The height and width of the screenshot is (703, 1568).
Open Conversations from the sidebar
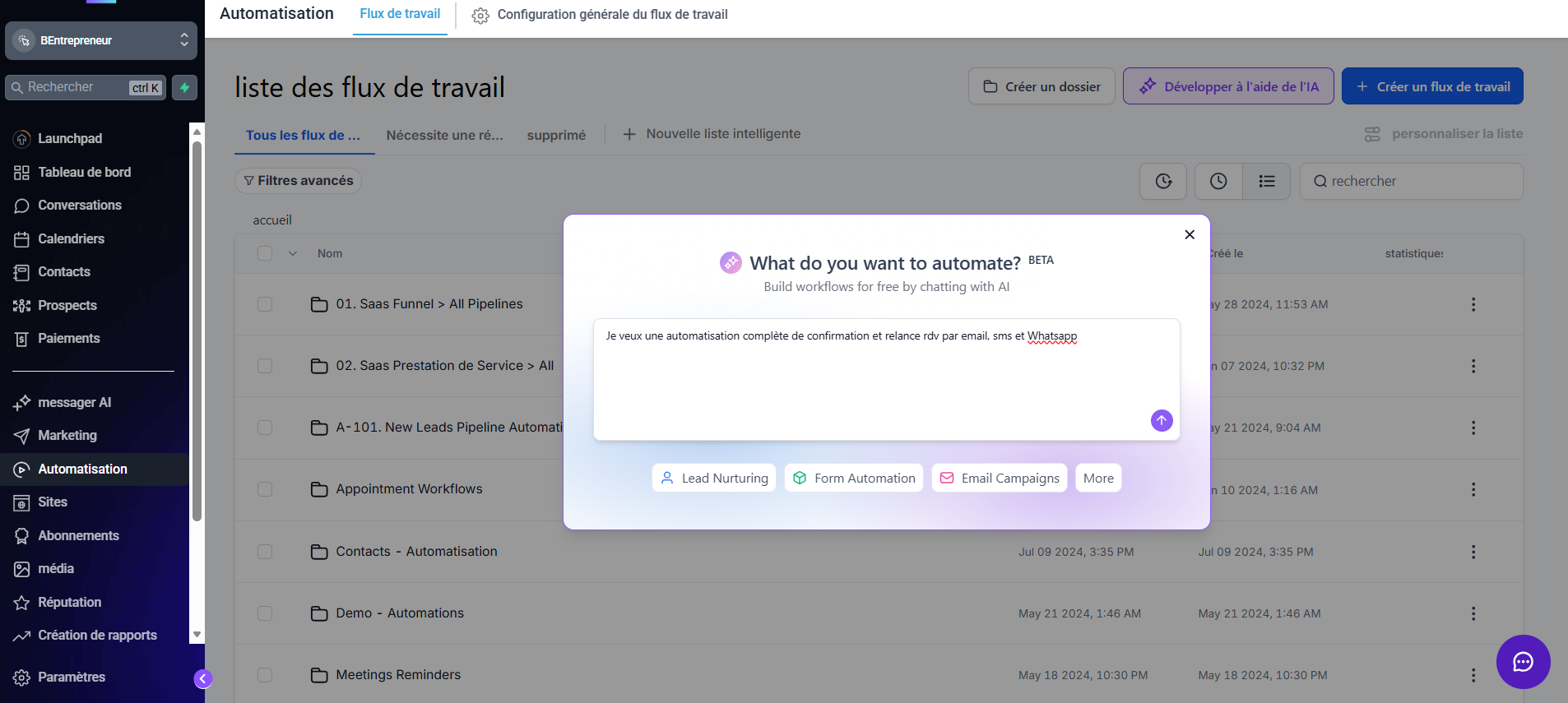[79, 206]
